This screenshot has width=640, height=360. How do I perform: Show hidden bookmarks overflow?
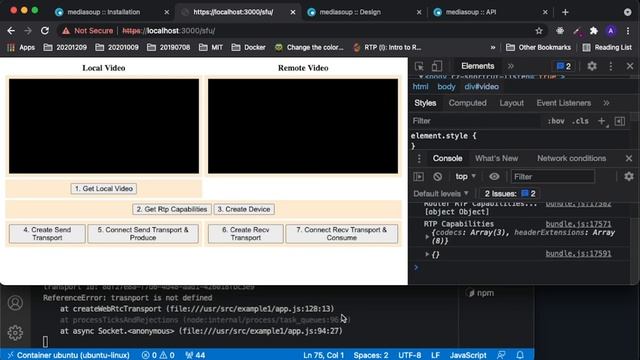click(493, 47)
